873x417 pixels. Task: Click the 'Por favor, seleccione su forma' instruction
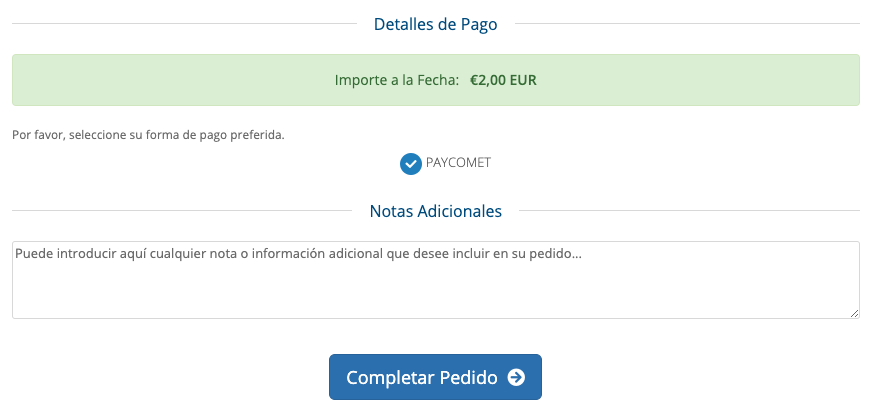point(95,135)
